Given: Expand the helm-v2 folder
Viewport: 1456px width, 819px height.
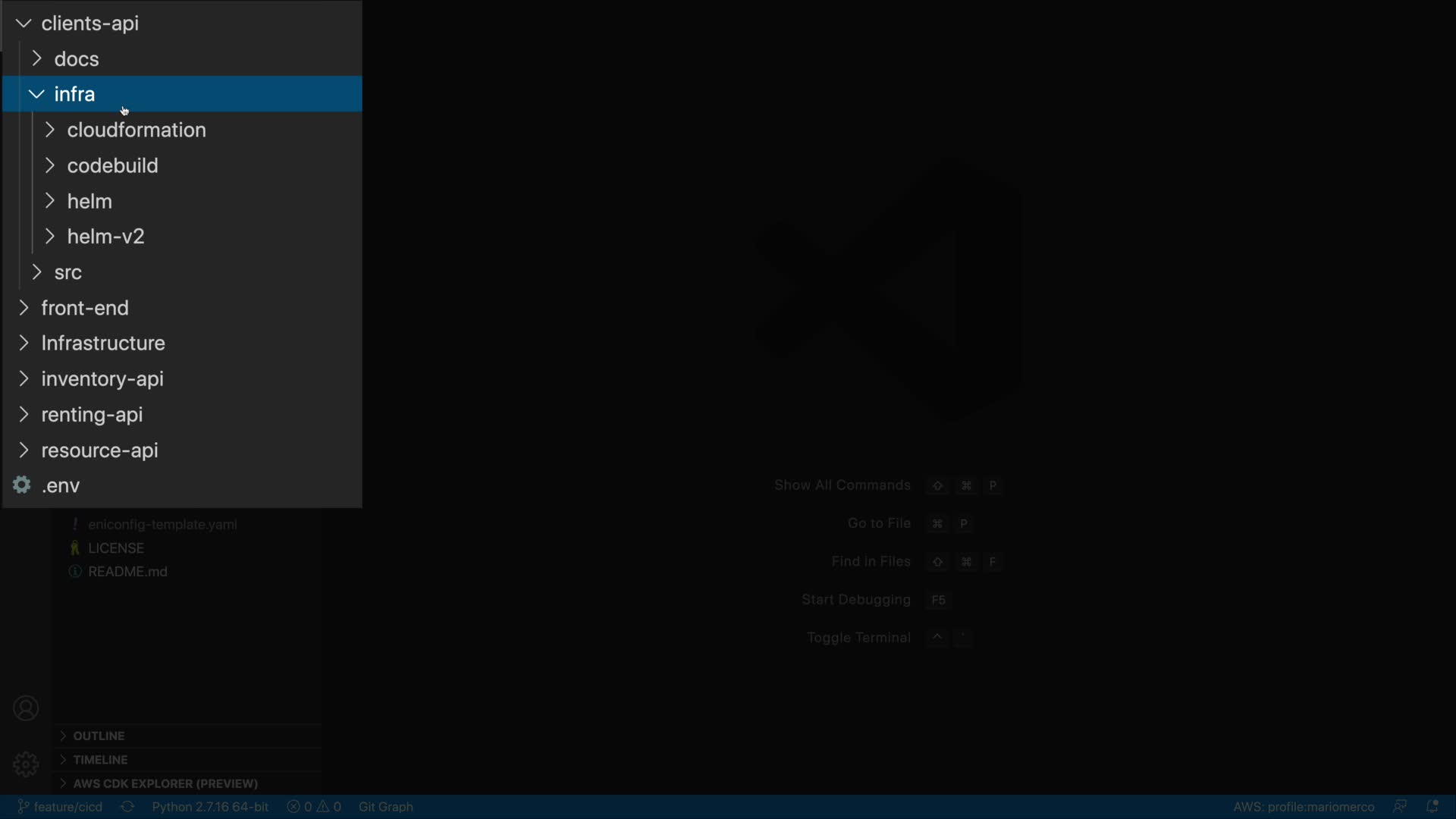Looking at the screenshot, I should [x=106, y=237].
